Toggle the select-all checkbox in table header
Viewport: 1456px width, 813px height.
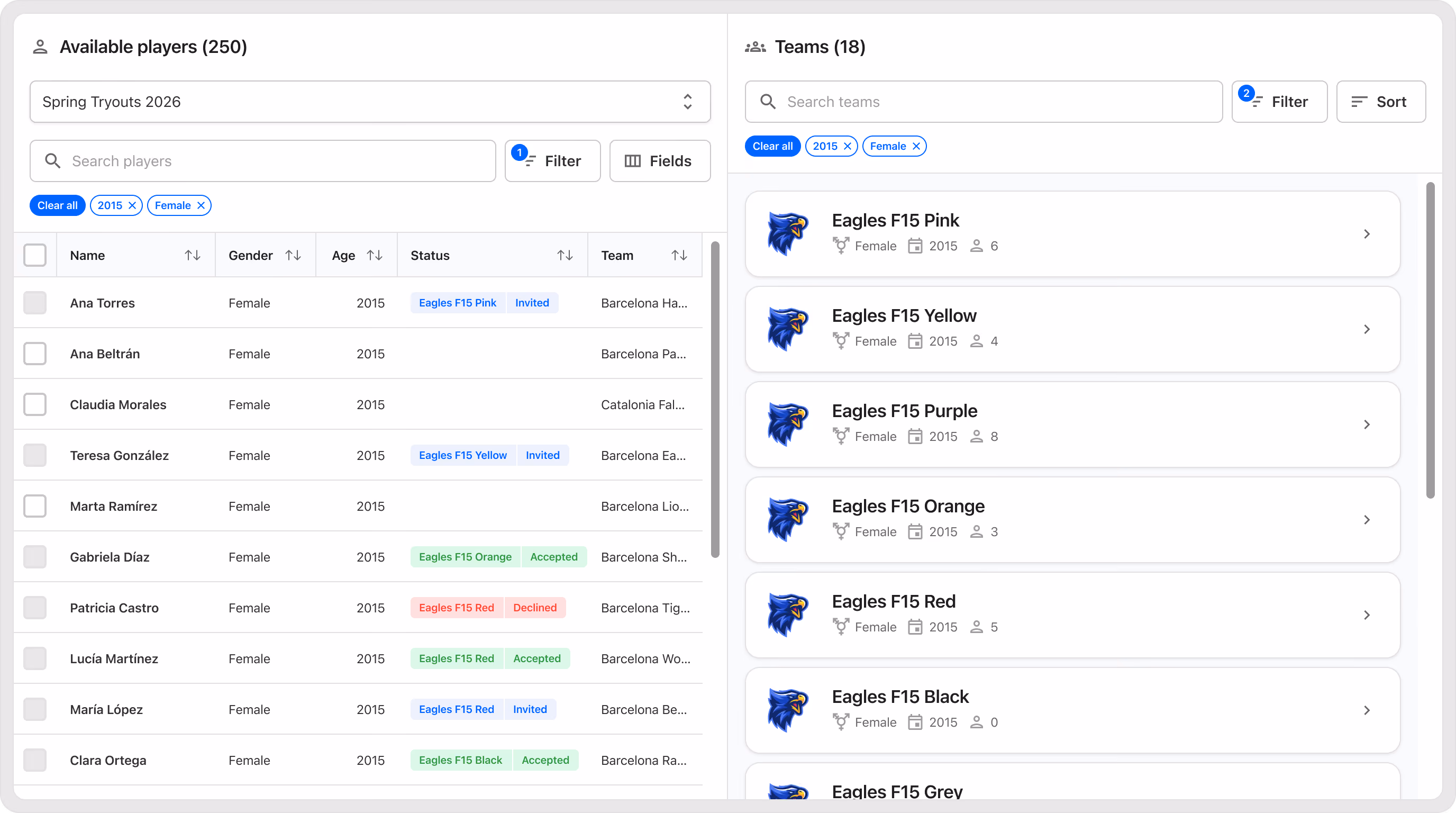click(x=35, y=255)
